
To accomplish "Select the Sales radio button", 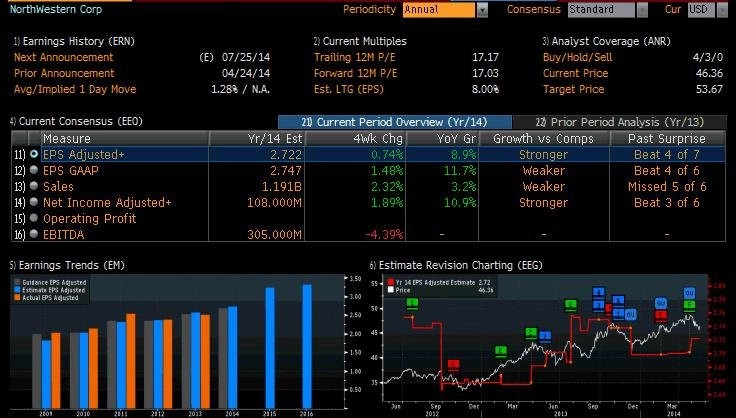I will 34,186.
